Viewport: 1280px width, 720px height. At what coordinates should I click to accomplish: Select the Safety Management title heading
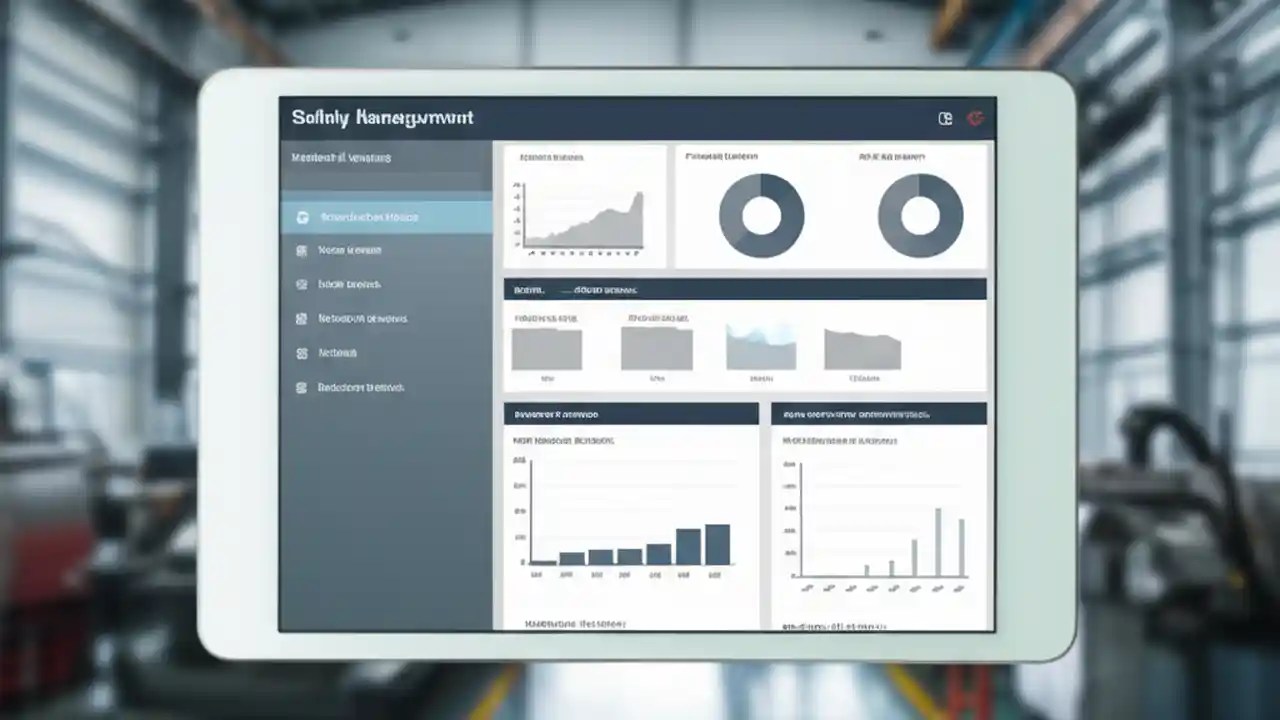point(383,117)
